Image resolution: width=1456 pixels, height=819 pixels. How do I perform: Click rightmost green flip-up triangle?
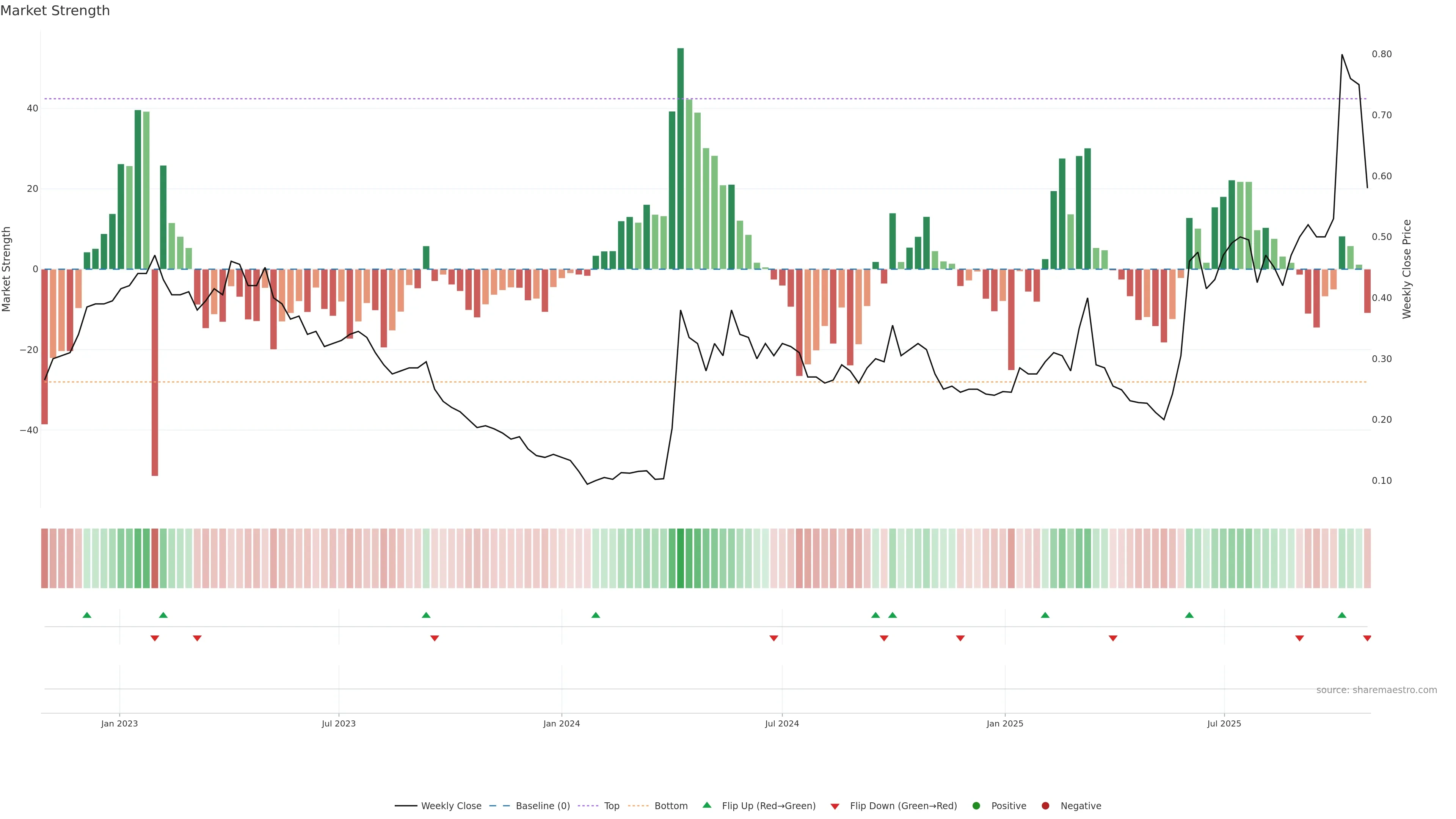point(1342,615)
